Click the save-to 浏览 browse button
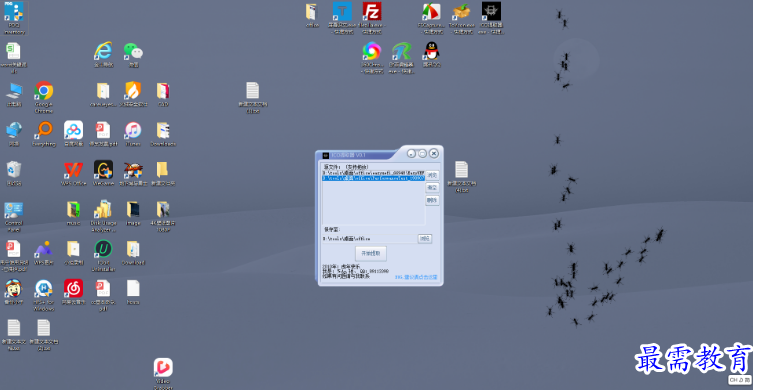 coord(425,239)
